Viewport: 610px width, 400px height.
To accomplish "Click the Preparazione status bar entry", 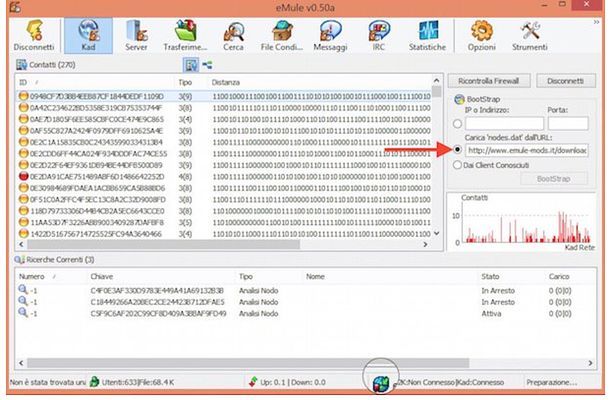I will (x=552, y=382).
